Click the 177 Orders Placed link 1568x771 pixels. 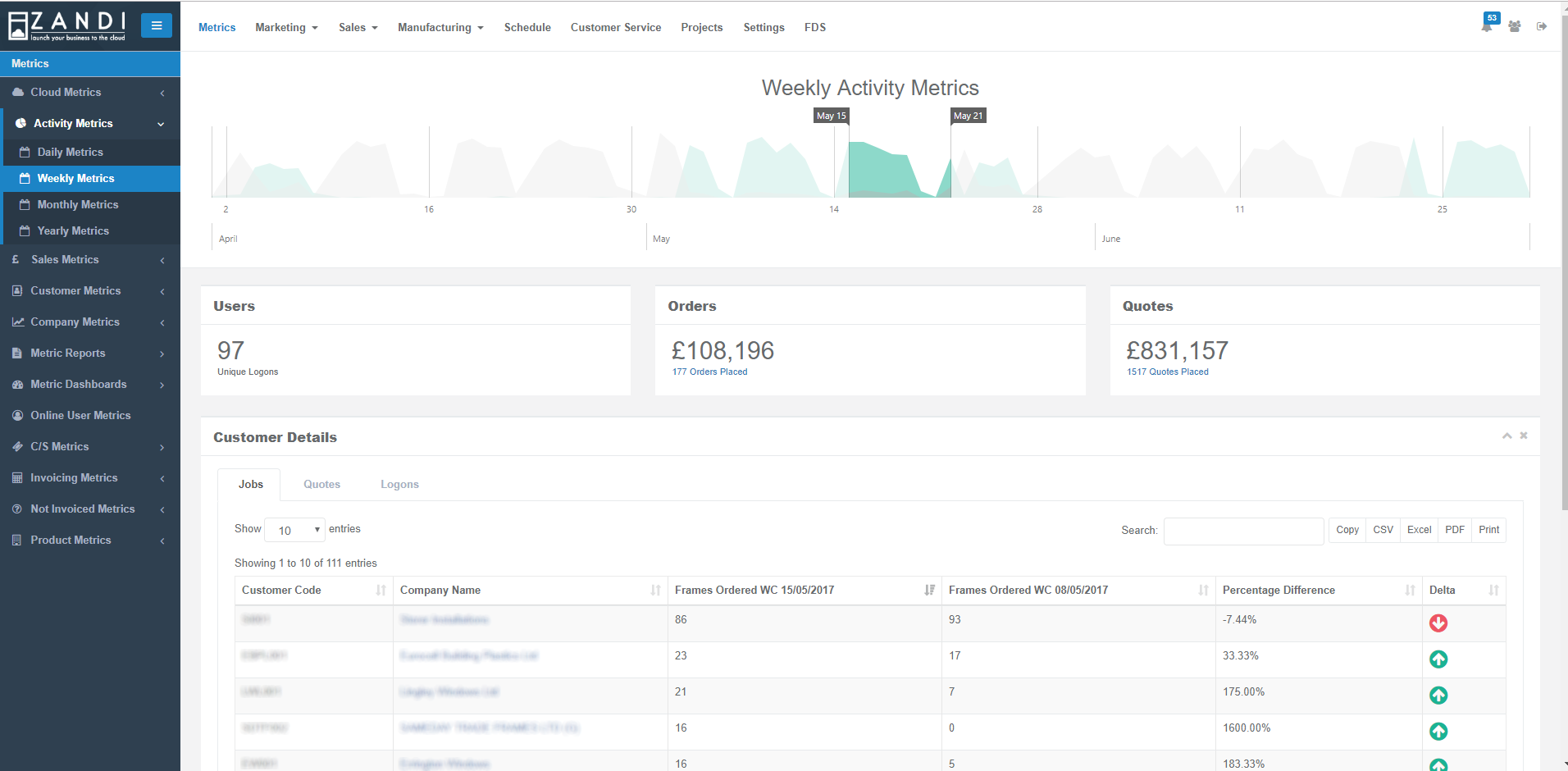click(709, 372)
